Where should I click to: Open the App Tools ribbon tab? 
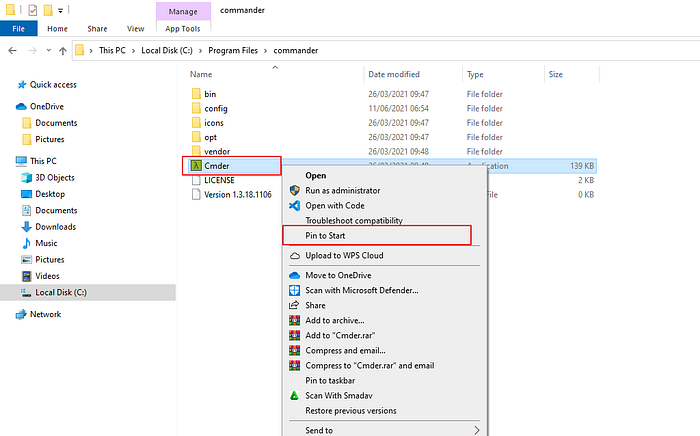point(183,29)
